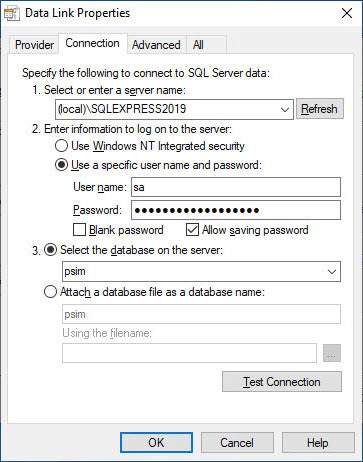Click inside the Password field
This screenshot has height=462, width=363.
pyautogui.click(x=236, y=210)
